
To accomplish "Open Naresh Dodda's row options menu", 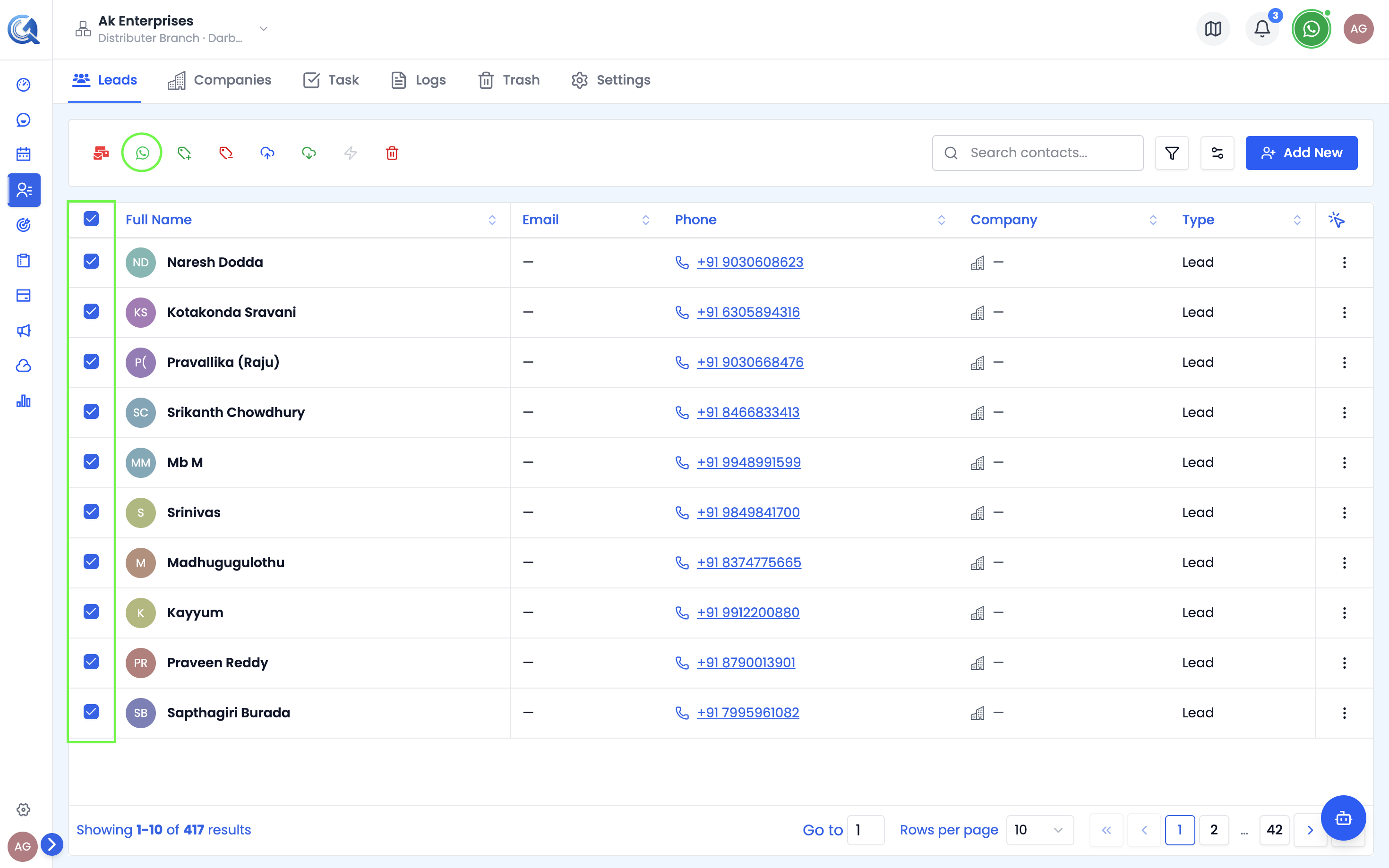I will tap(1344, 263).
